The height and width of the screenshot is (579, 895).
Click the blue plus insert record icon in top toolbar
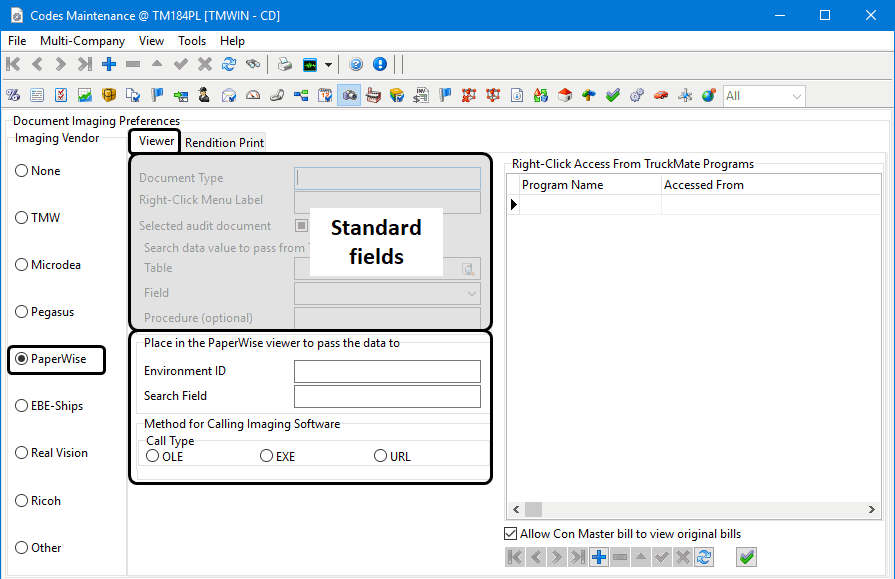pos(108,64)
